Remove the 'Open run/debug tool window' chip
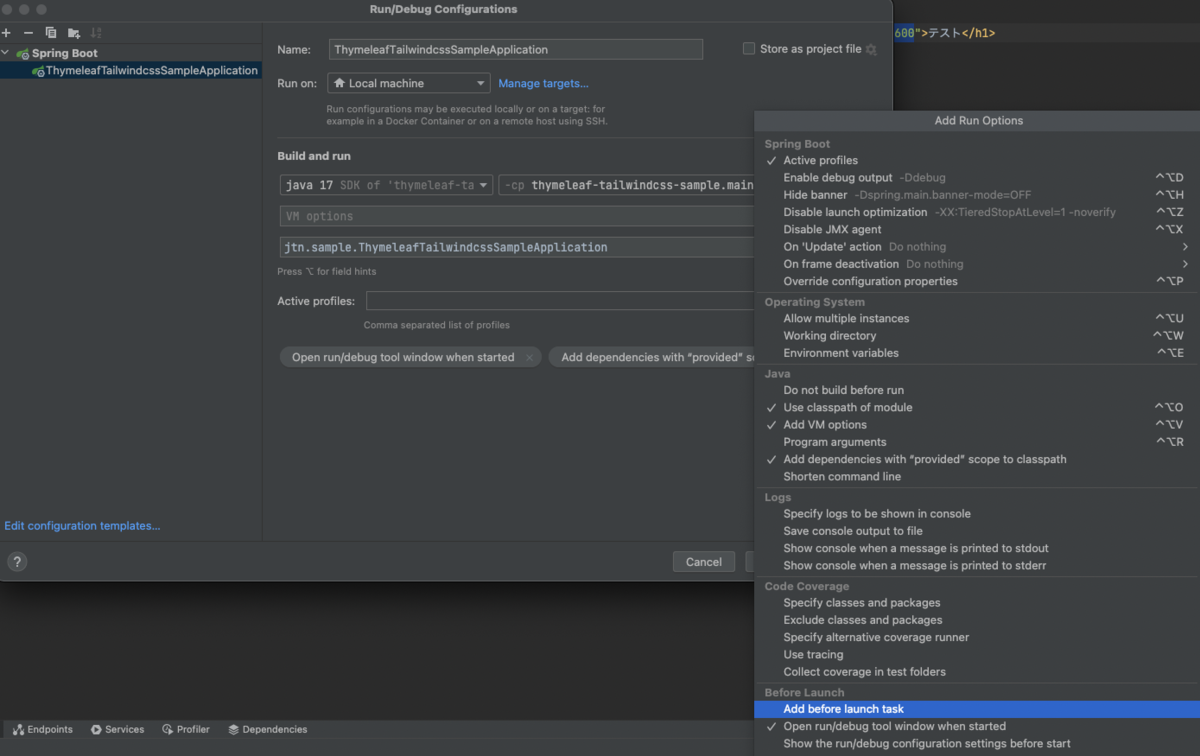 coord(529,357)
